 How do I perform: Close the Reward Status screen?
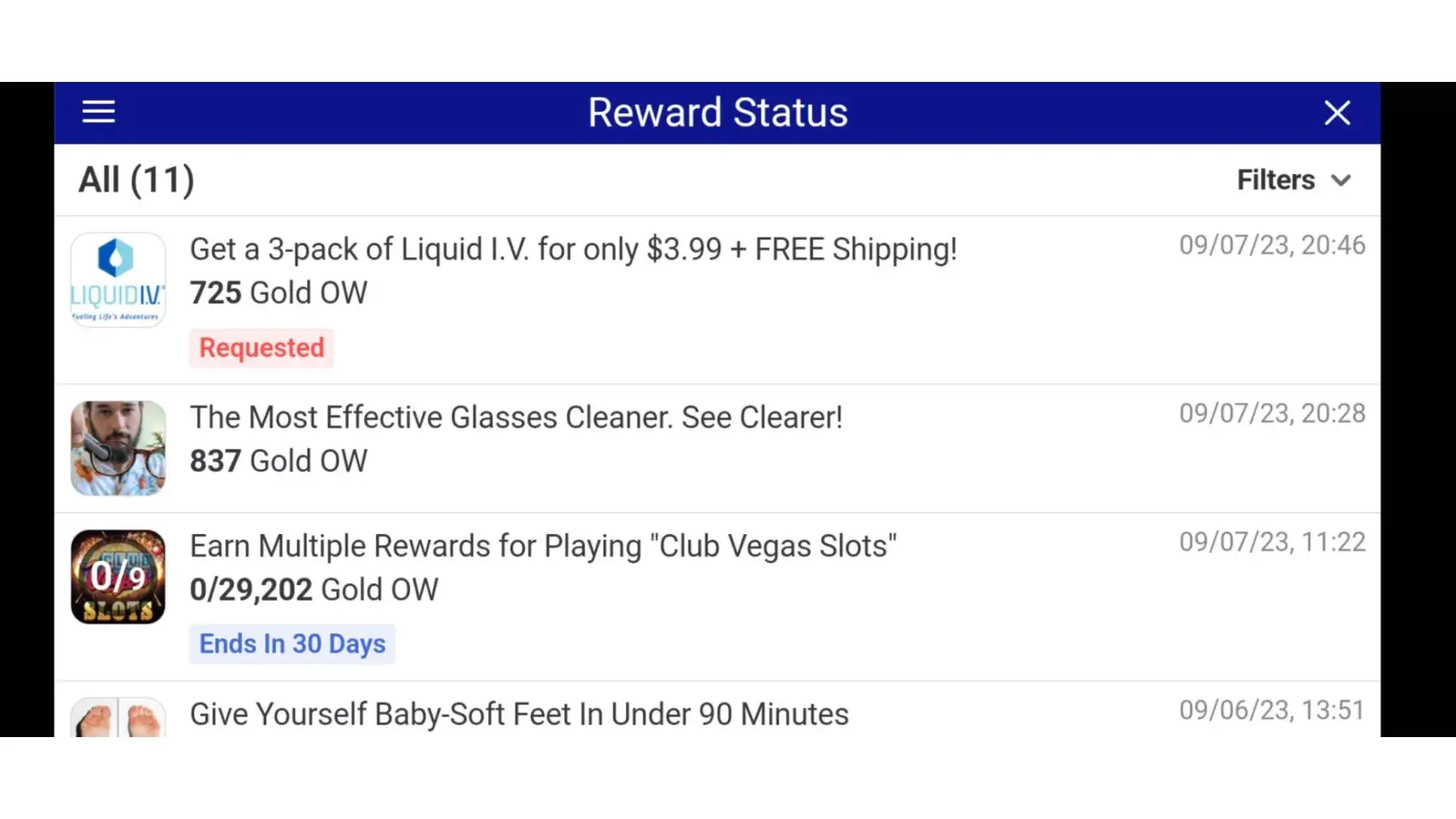1336,112
